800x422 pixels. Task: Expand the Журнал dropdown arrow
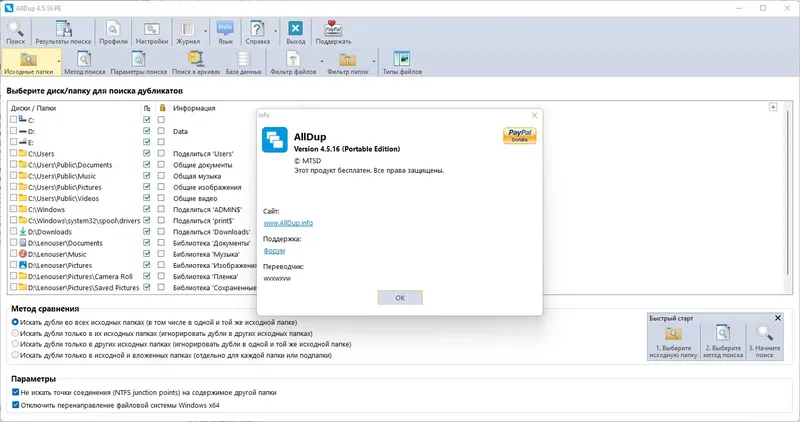coord(206,32)
